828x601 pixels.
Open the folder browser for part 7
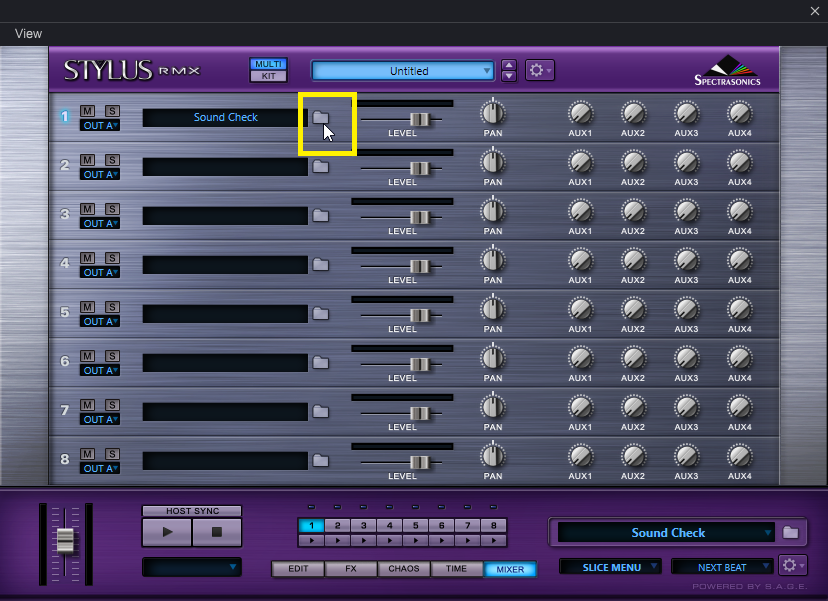coord(321,411)
